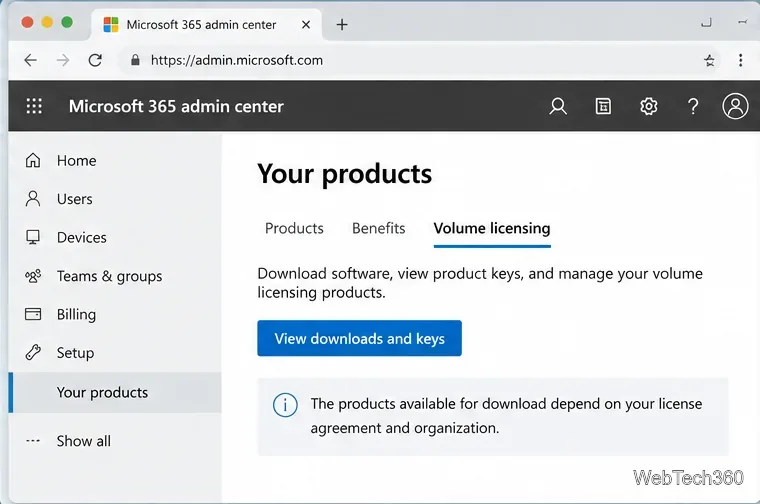Click the padlock site info icon
The width and height of the screenshot is (760, 504).
coord(135,60)
